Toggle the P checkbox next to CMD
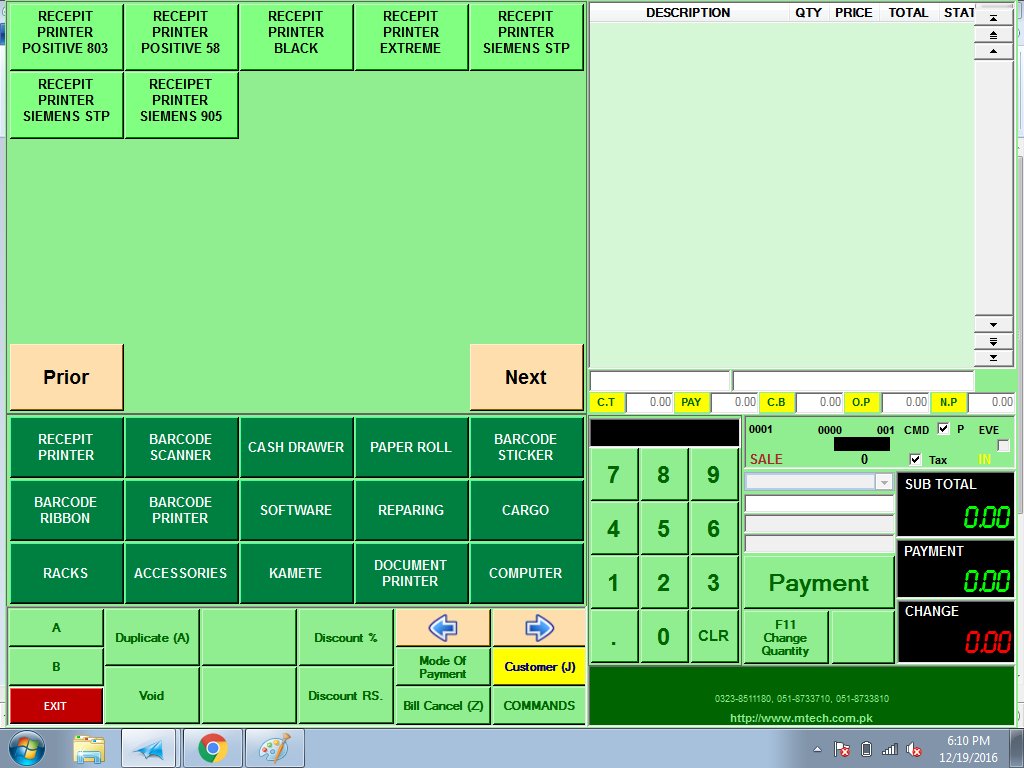Screen dimensions: 1024x768 (x=943, y=429)
